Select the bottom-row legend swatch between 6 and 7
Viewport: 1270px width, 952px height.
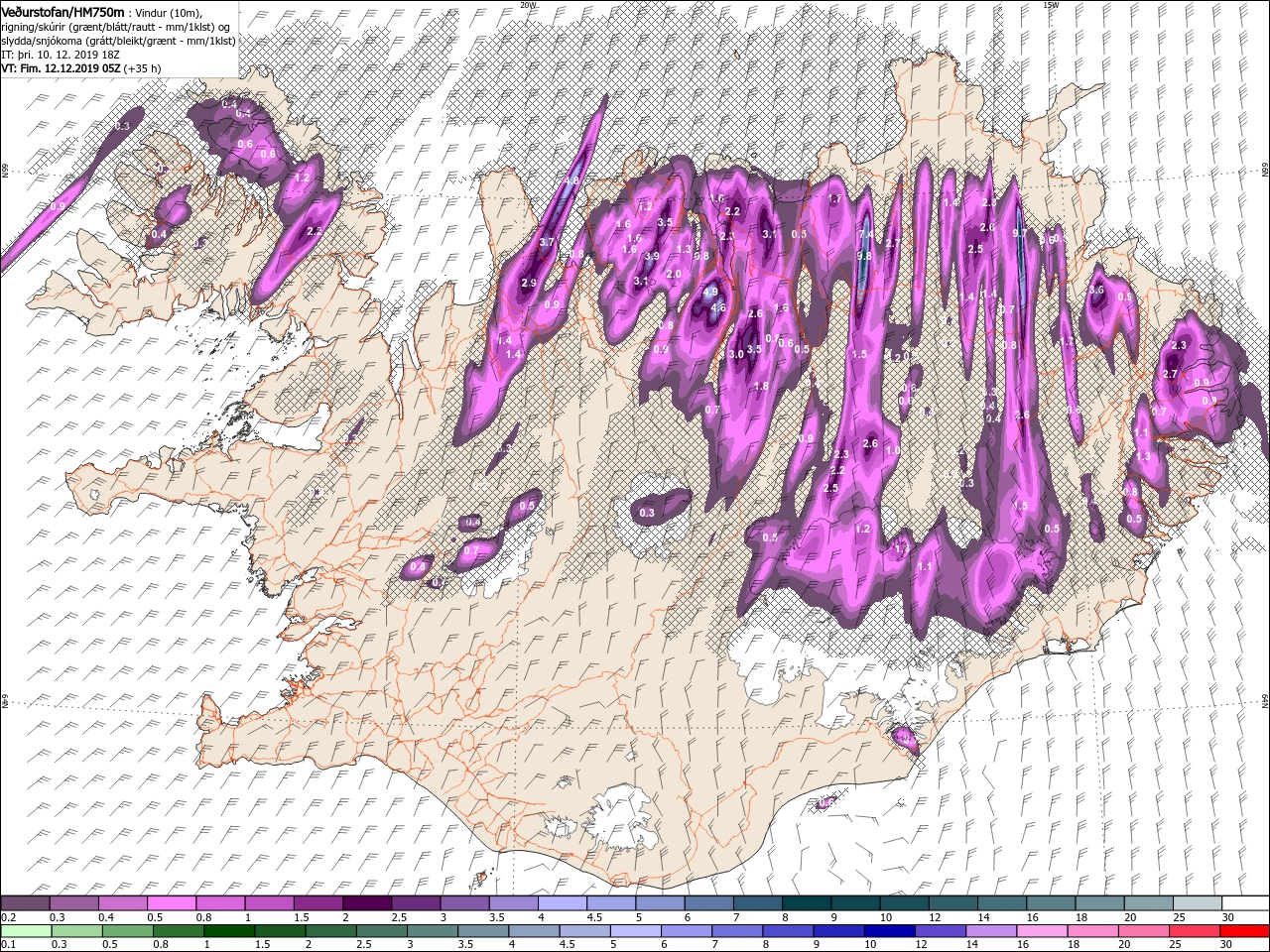689,931
